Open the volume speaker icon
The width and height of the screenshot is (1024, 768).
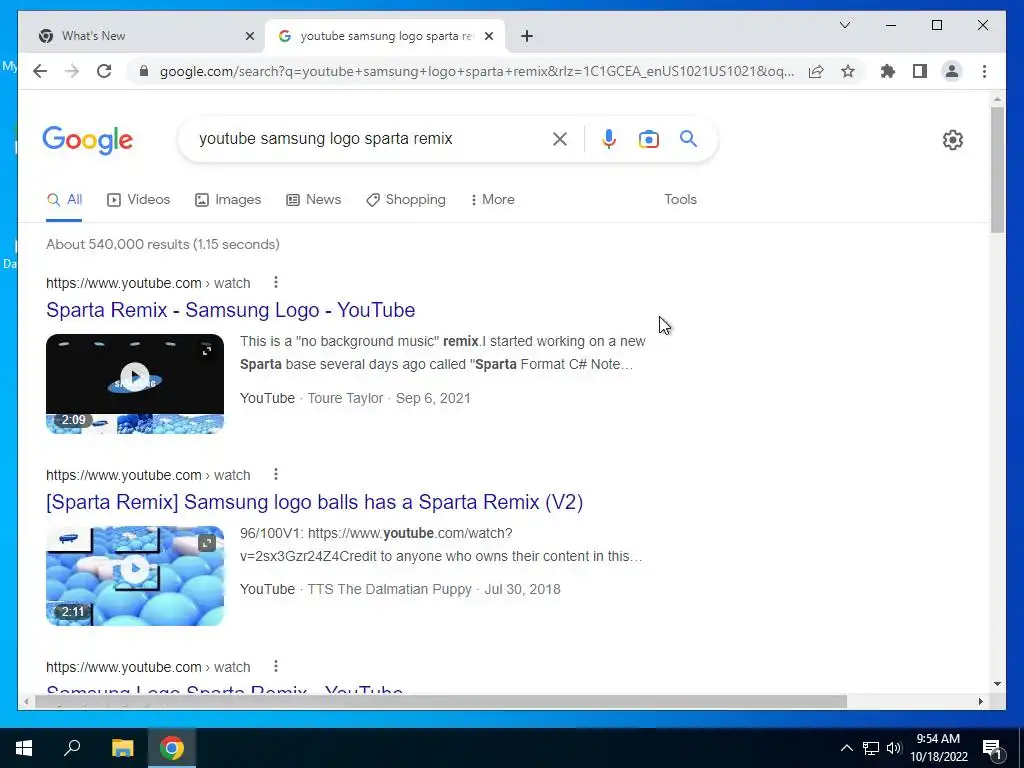(x=894, y=748)
